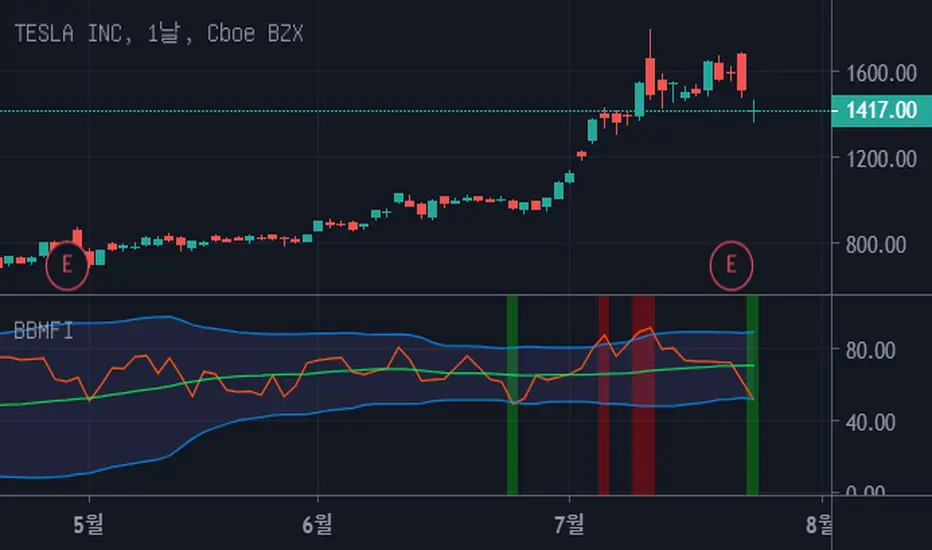Viewport: 932px width, 550px height.
Task: Click the 40.00 indicator axis label
Action: [870, 422]
